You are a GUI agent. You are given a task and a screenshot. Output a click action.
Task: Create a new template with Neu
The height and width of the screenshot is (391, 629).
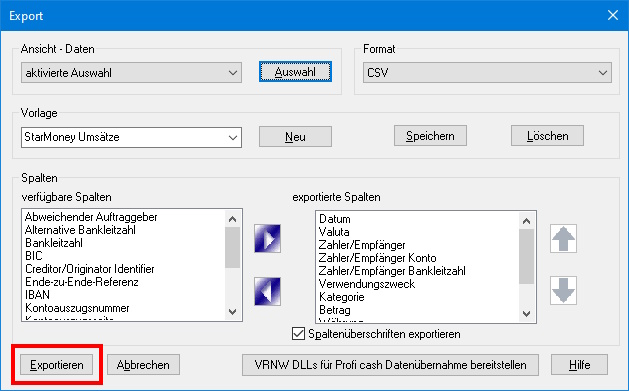pyautogui.click(x=295, y=136)
